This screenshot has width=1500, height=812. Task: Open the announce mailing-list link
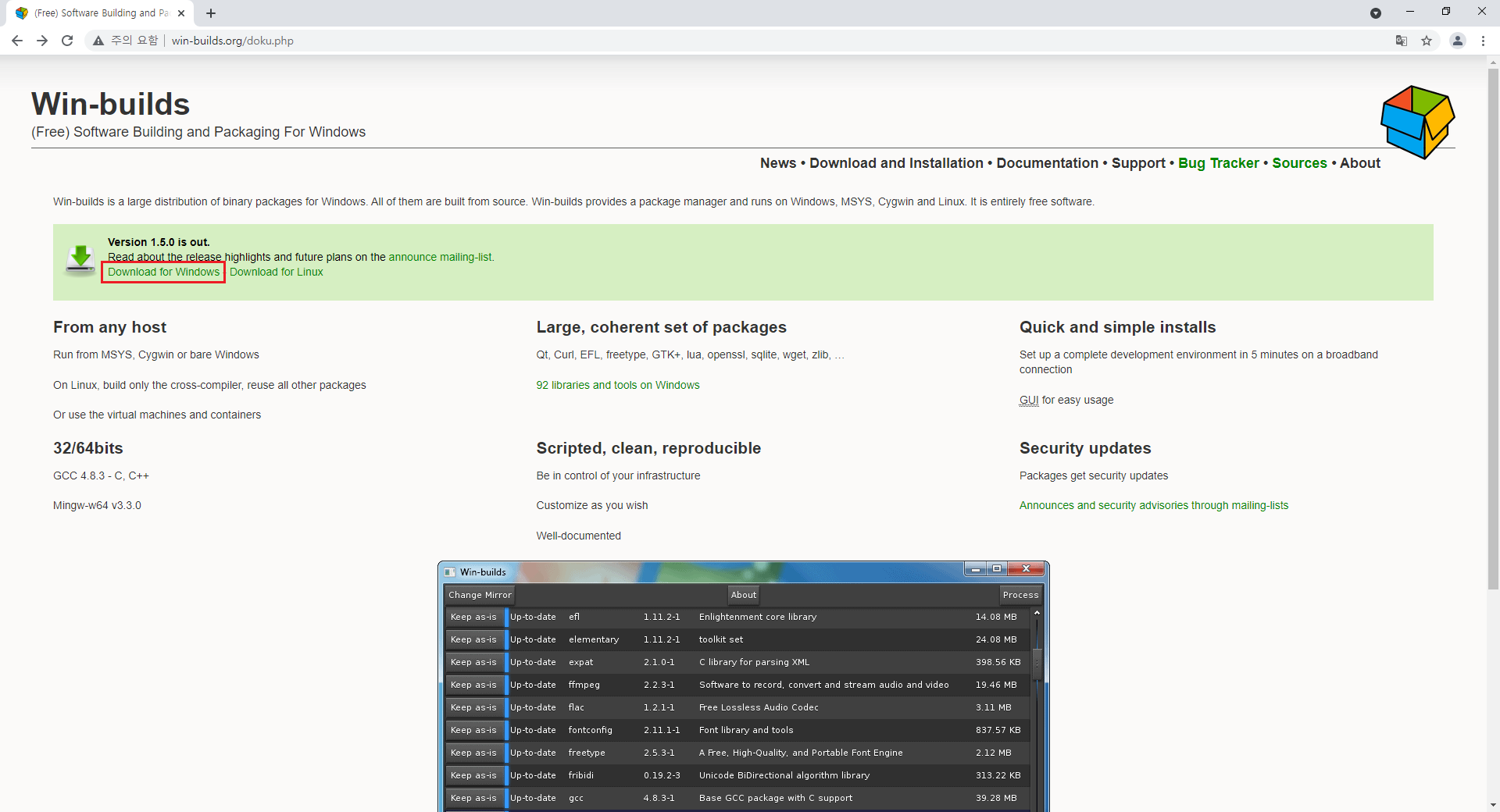coord(441,257)
